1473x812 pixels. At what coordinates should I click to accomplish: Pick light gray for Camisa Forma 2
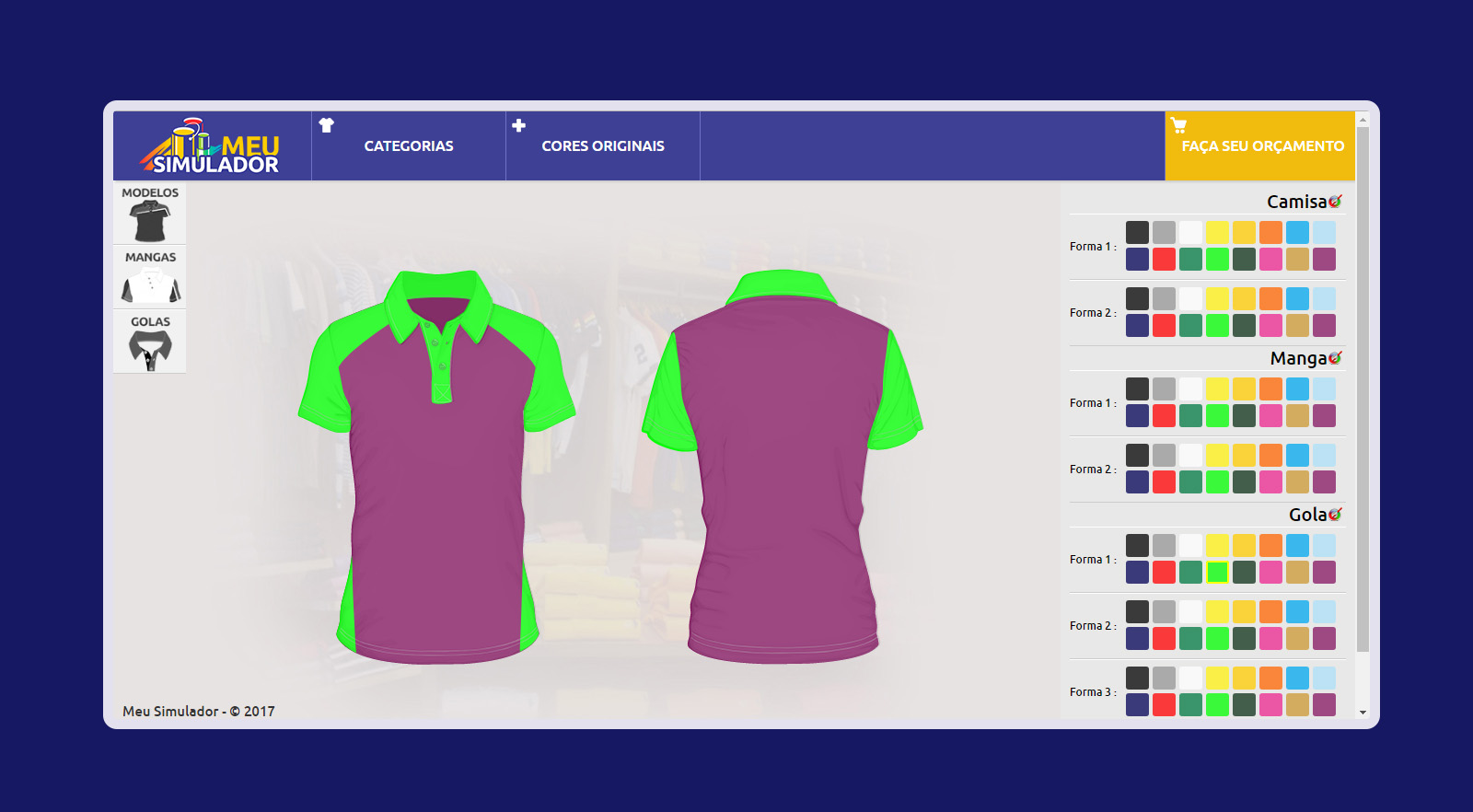click(x=1164, y=299)
